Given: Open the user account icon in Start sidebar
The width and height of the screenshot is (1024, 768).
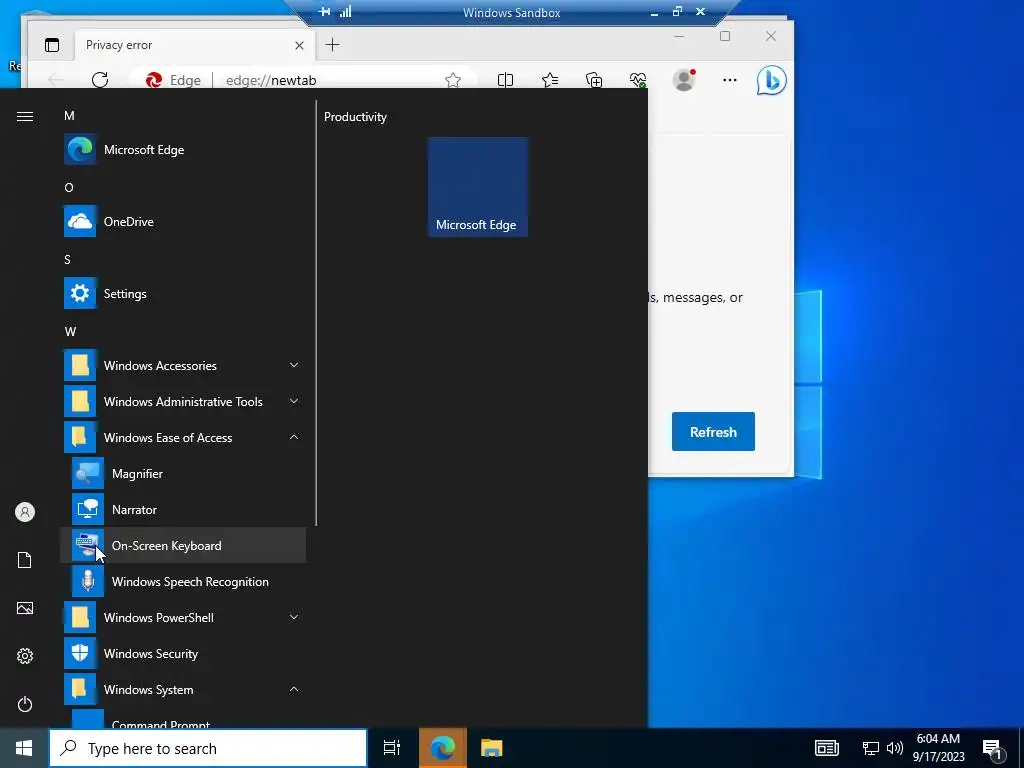Looking at the screenshot, I should pyautogui.click(x=25, y=512).
